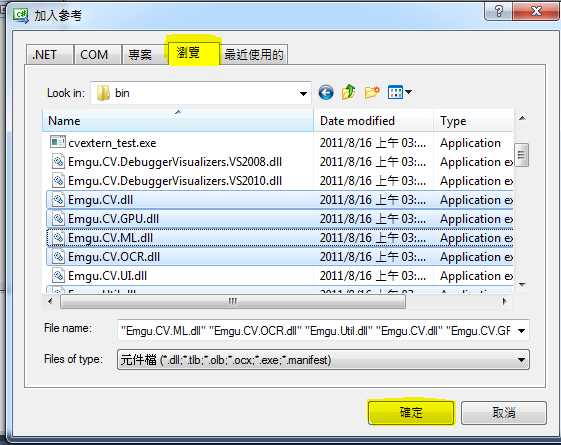Viewport: 561px width, 445px height.
Task: Expand the Look in folder dropdown
Action: tap(303, 93)
